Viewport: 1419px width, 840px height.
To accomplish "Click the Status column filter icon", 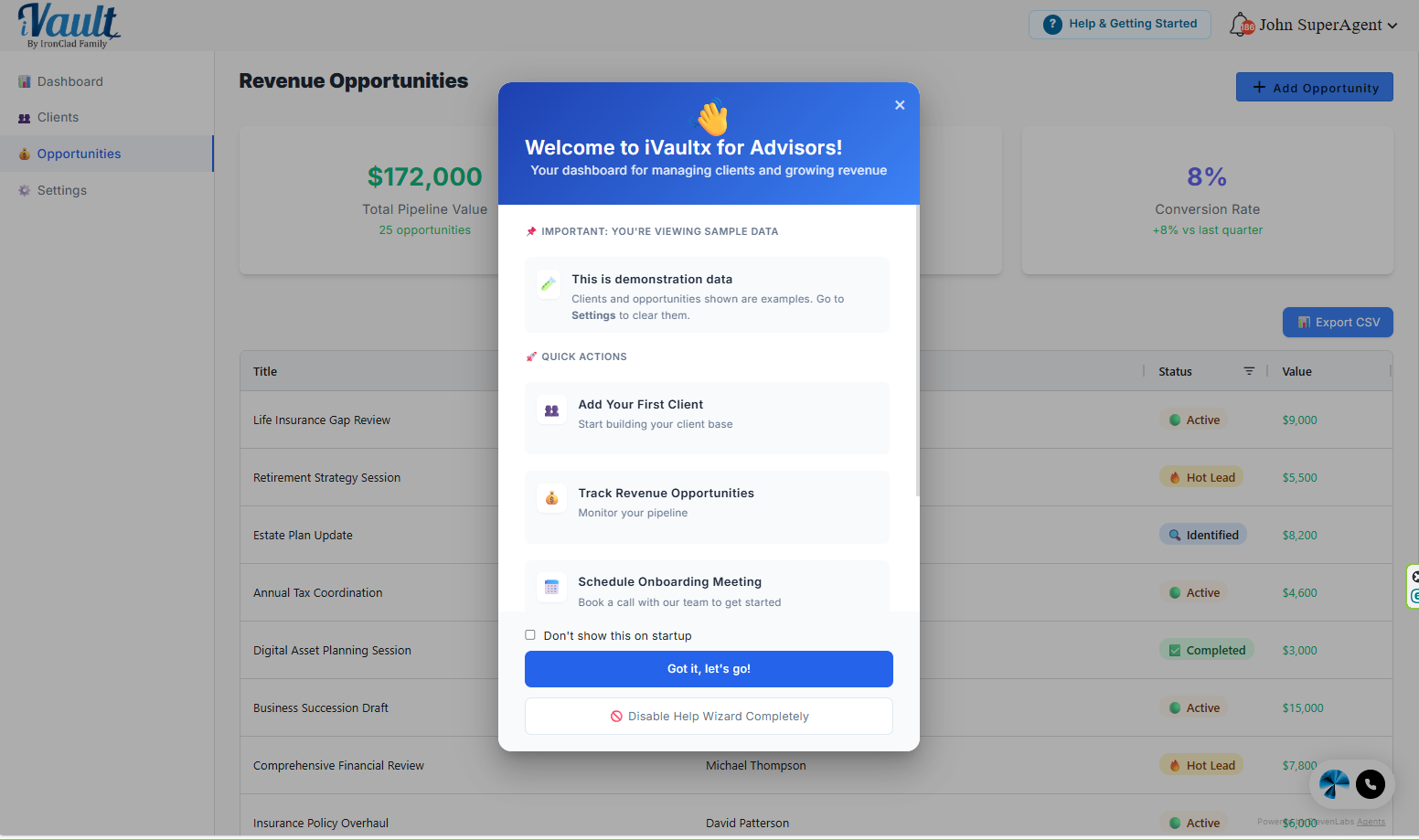I will [x=1249, y=371].
